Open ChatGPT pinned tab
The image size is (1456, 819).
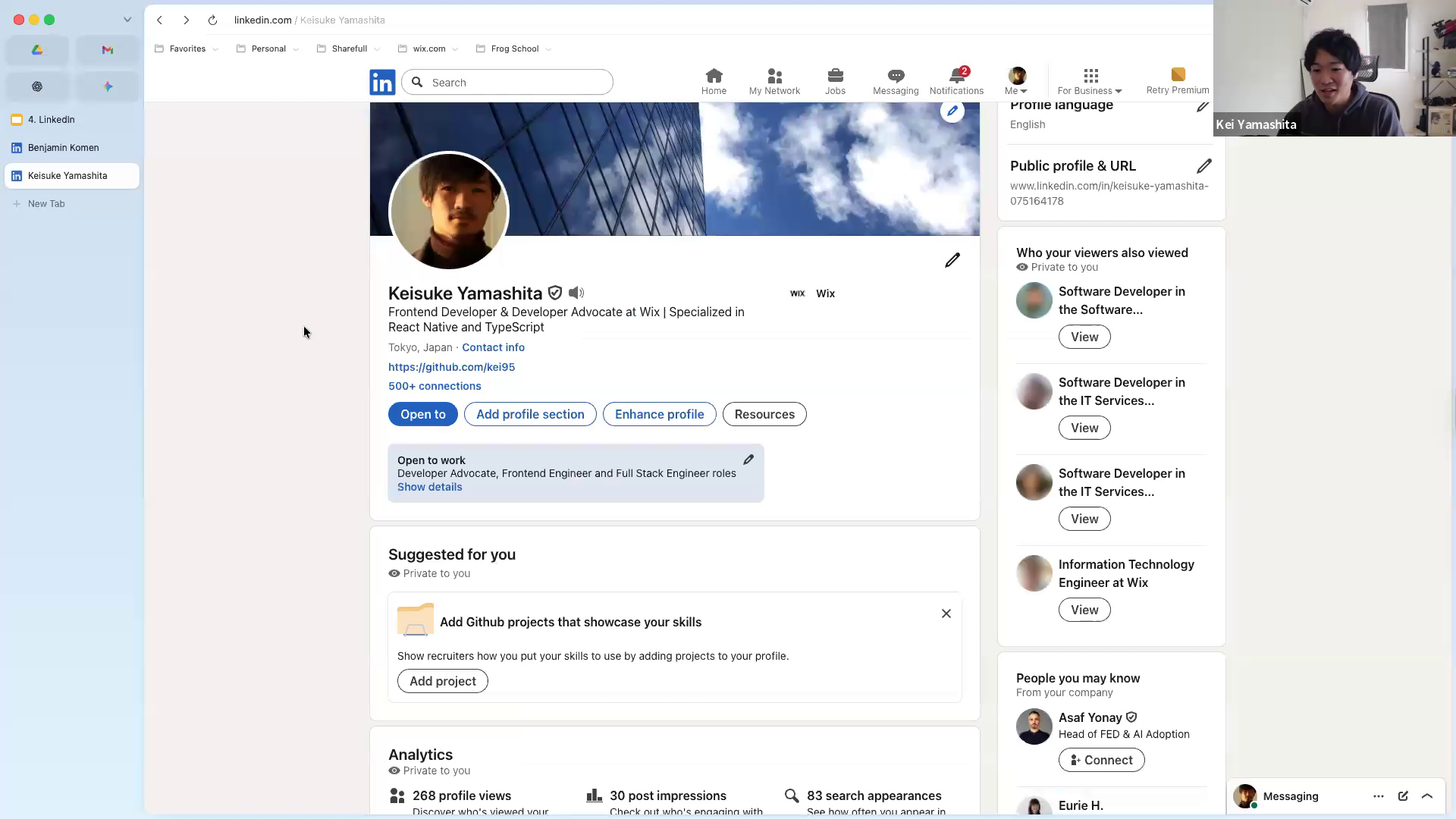click(x=37, y=86)
